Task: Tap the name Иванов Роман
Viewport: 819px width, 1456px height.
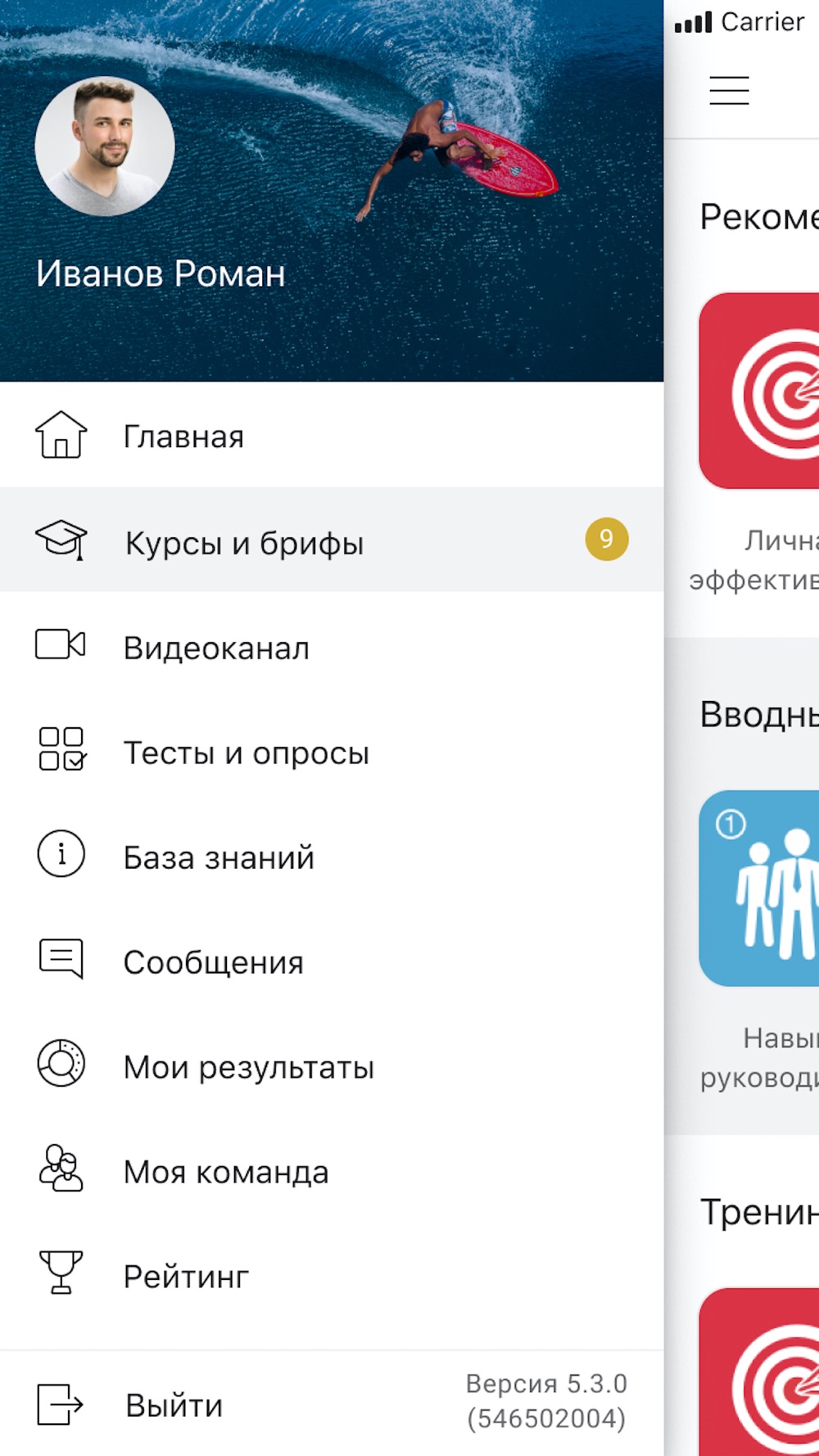Action: pos(161,274)
